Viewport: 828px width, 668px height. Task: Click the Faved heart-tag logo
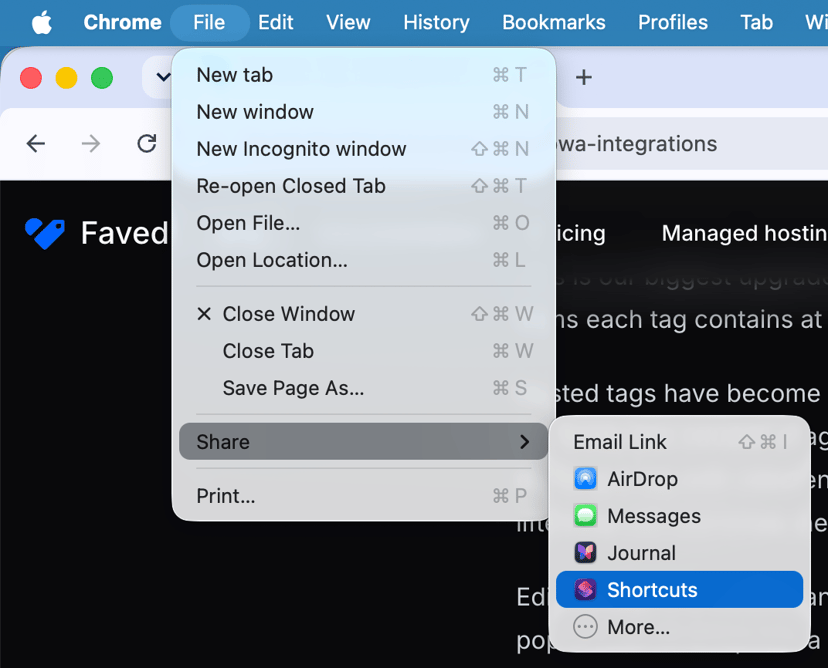click(x=45, y=233)
